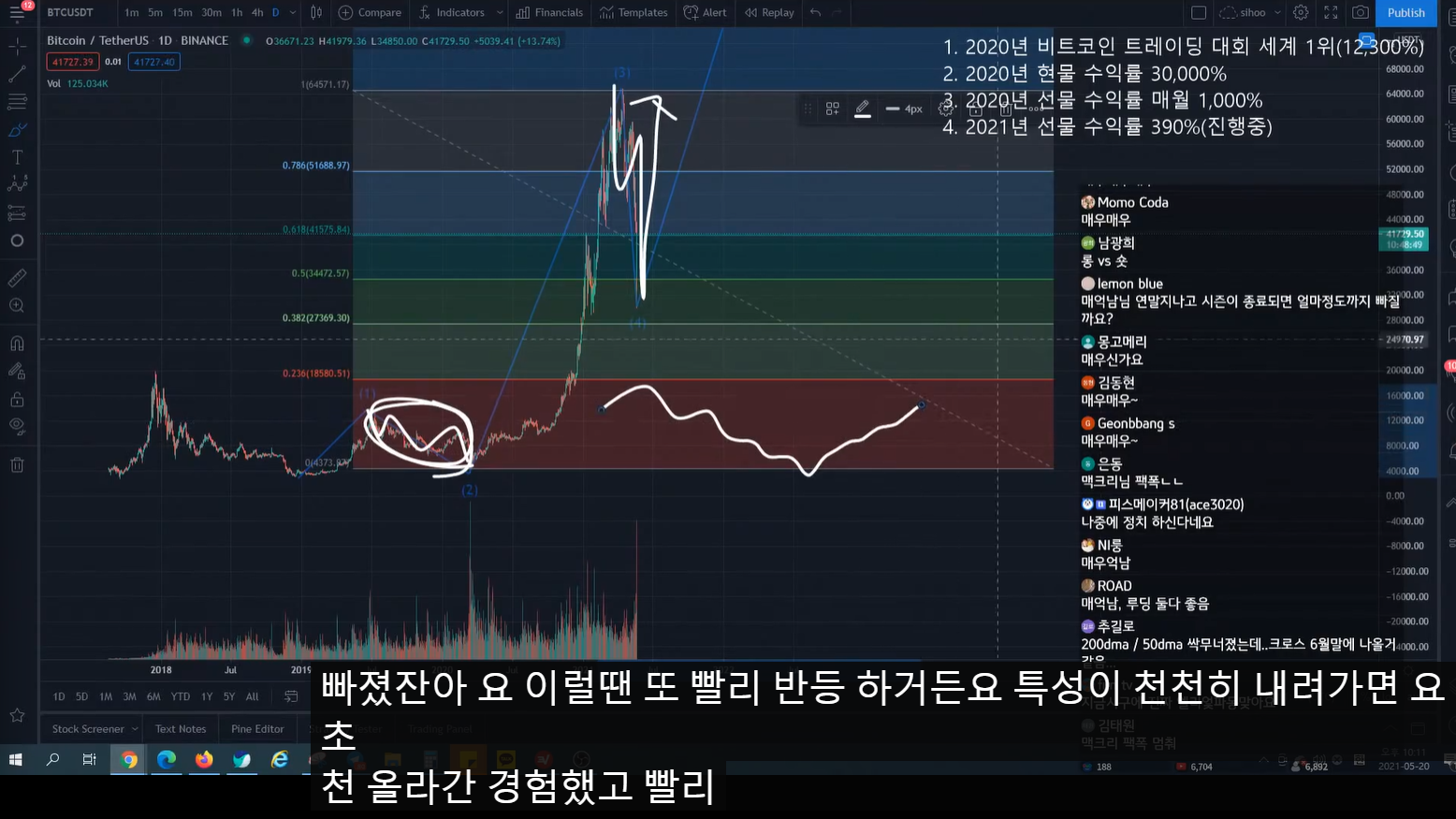The image size is (1456, 819).
Task: Open indicator Templates
Action: pyautogui.click(x=633, y=13)
